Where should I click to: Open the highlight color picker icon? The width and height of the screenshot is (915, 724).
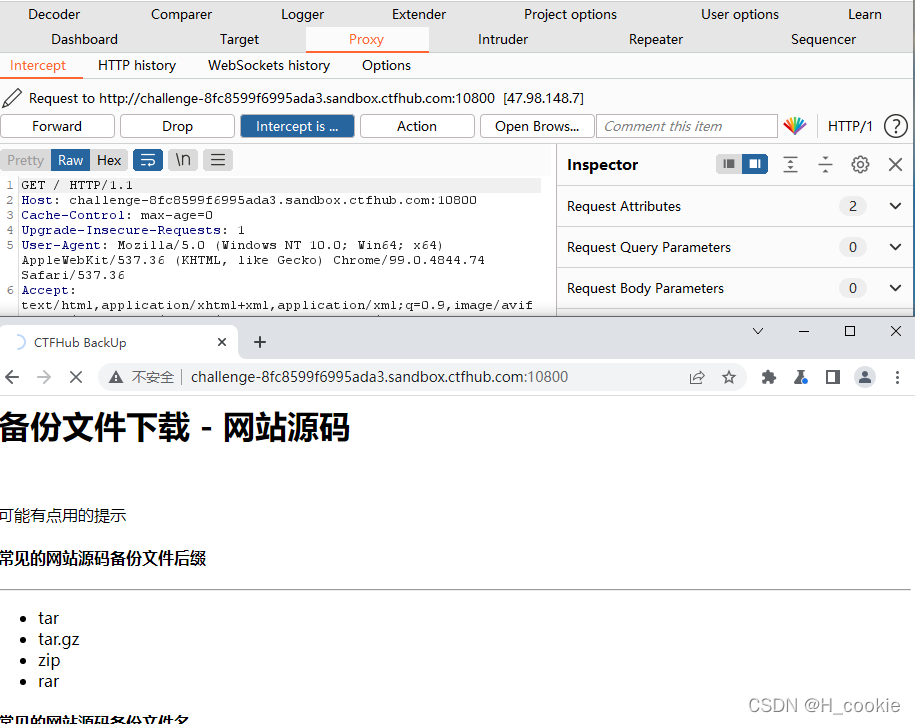click(x=795, y=126)
